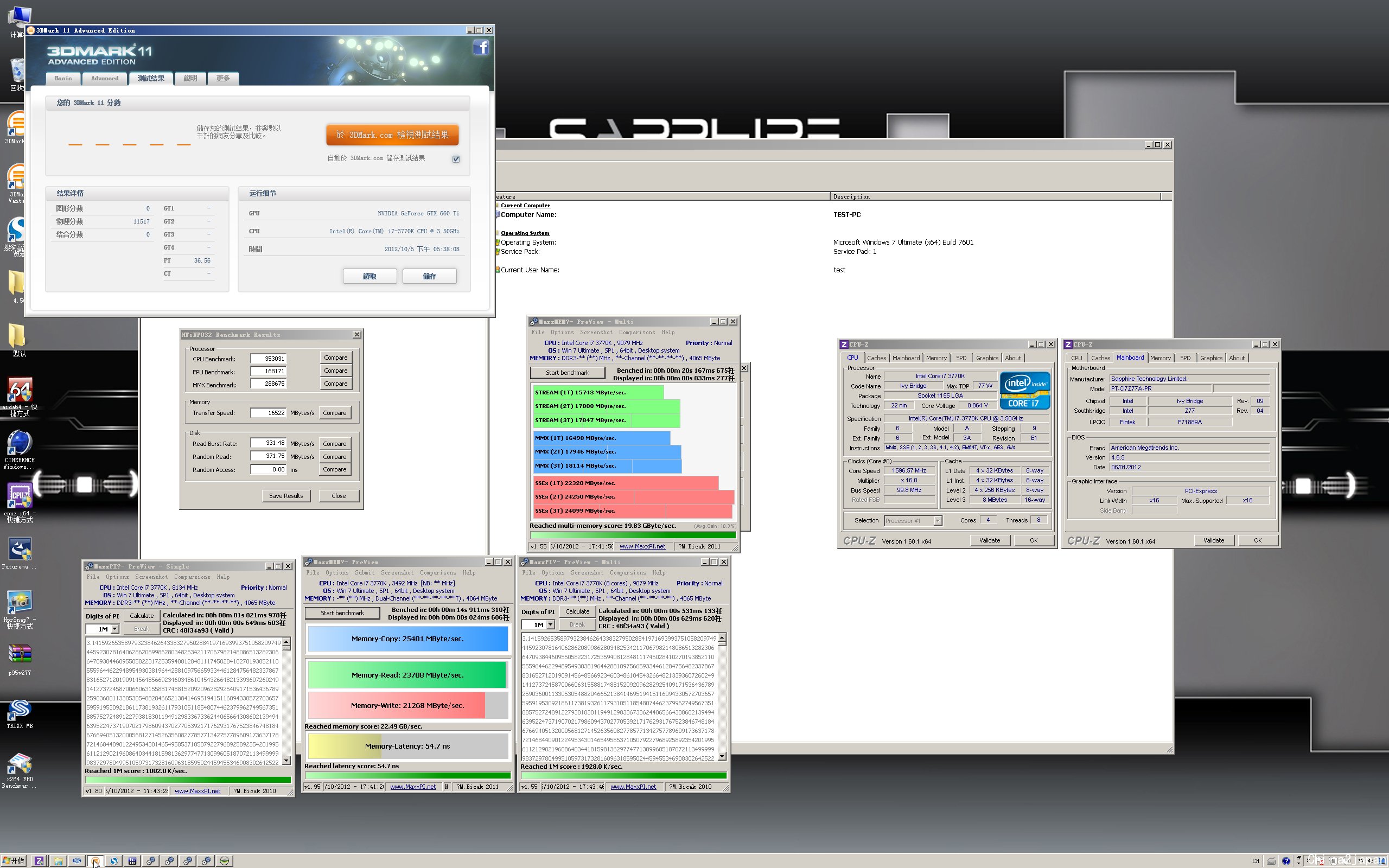The image size is (1389, 868).
Task: Open Comparisons menu in MaxxMEM Multi
Action: (636, 332)
